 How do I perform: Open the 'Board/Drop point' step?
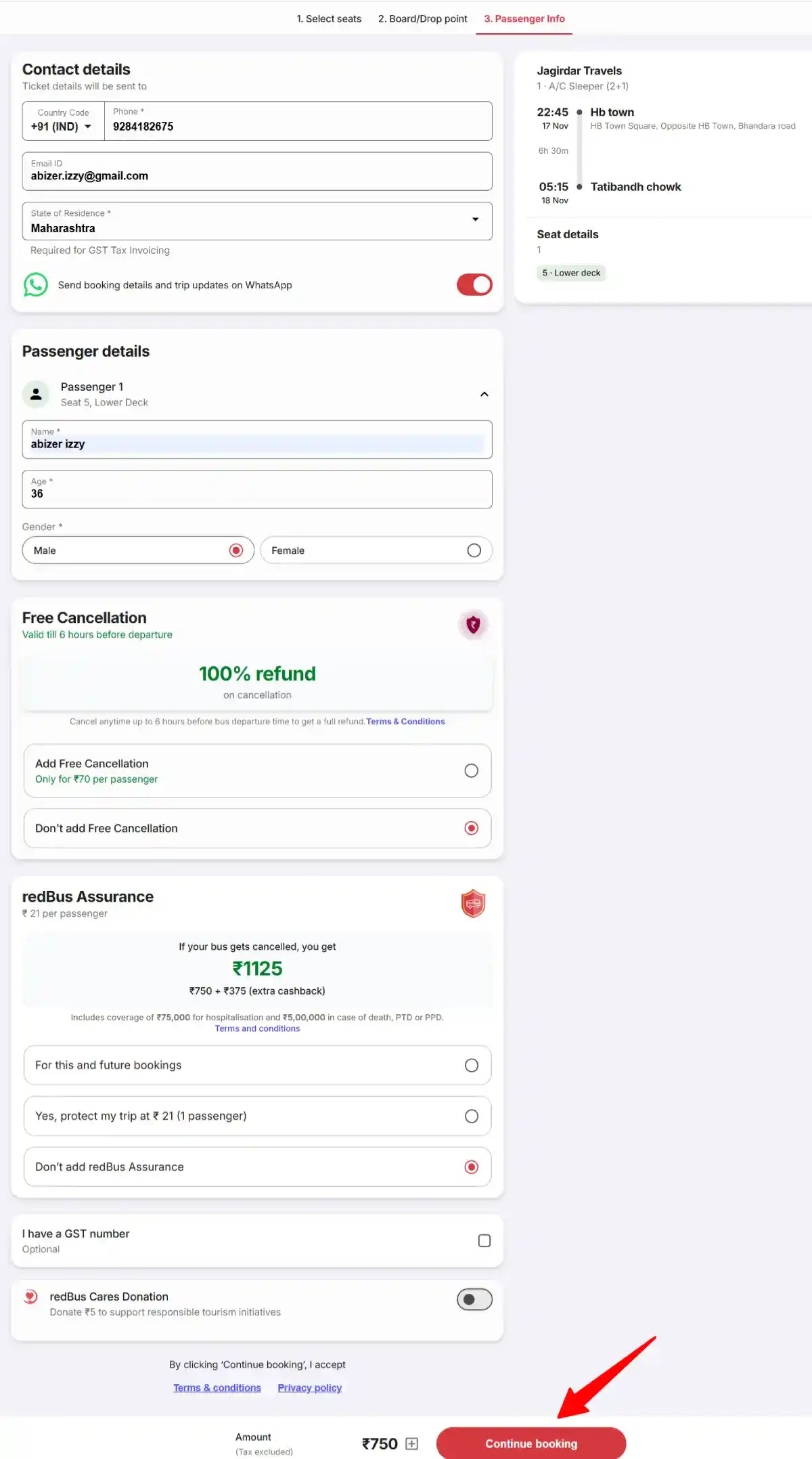[422, 18]
